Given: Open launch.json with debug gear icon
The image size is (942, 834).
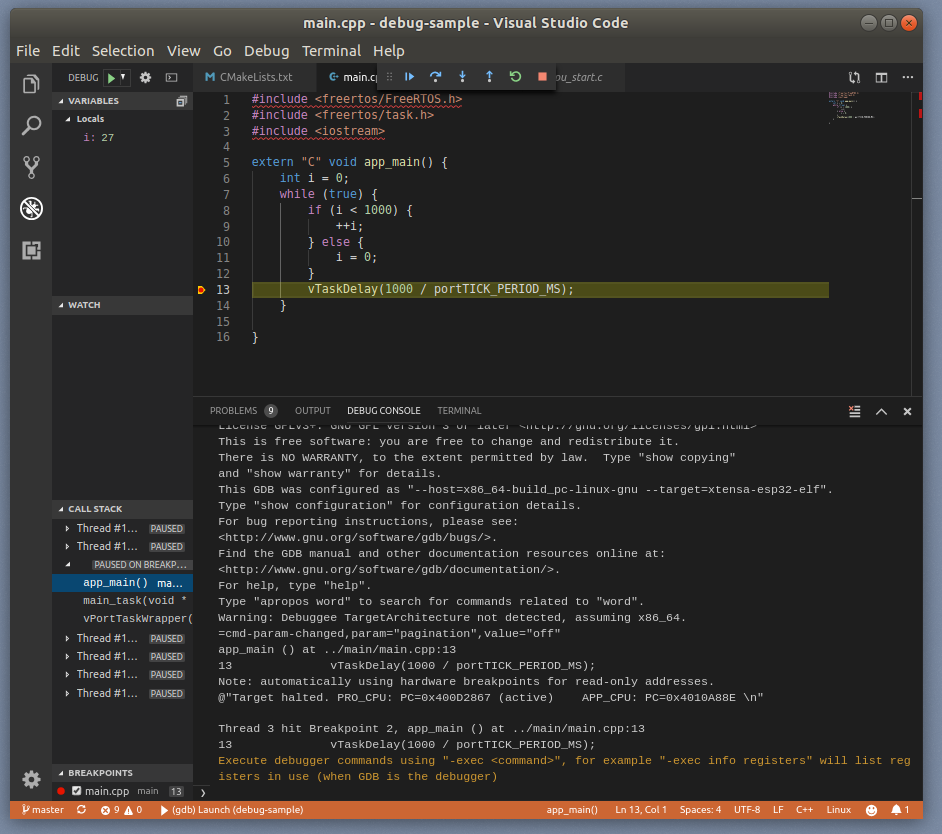Looking at the screenshot, I should tap(145, 78).
